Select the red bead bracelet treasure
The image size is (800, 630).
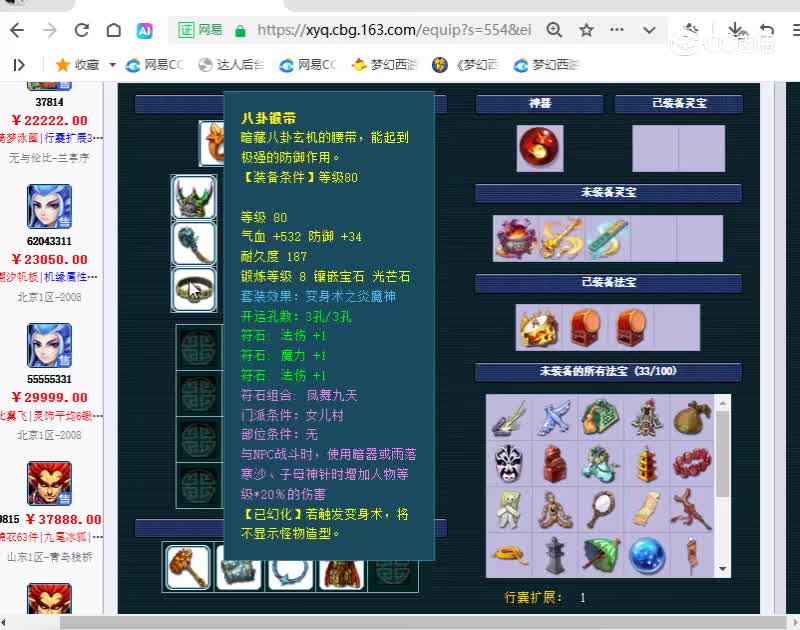pyautogui.click(x=692, y=463)
